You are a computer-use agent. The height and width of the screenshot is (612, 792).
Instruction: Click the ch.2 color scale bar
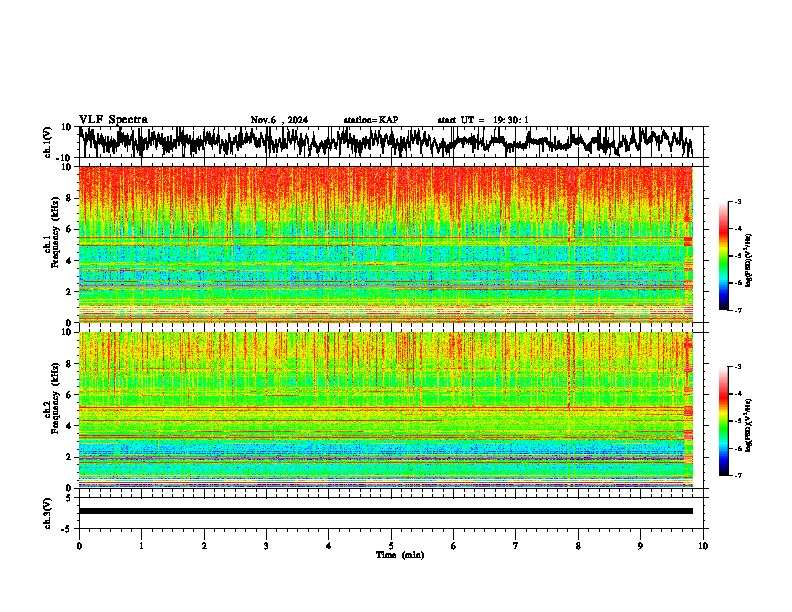(723, 421)
